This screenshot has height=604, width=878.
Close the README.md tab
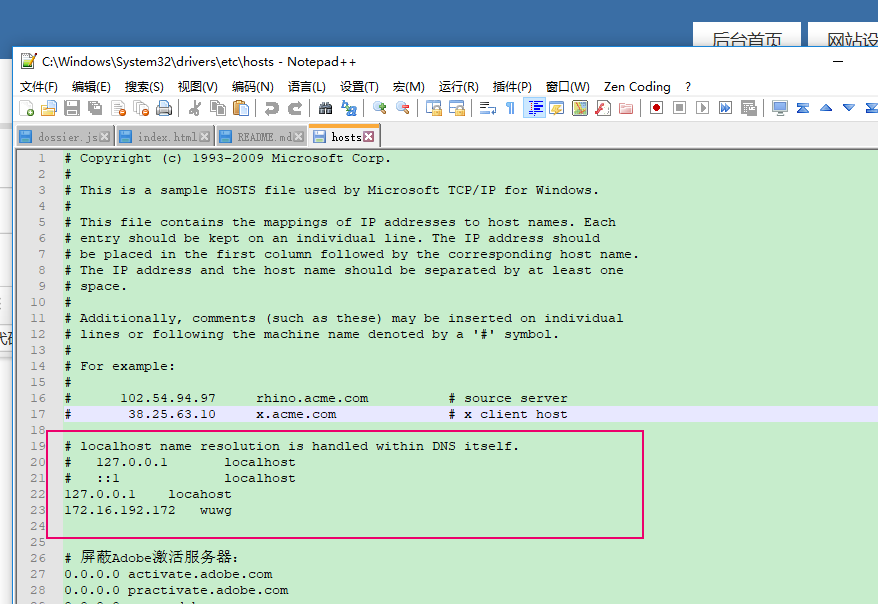pyautogui.click(x=298, y=137)
